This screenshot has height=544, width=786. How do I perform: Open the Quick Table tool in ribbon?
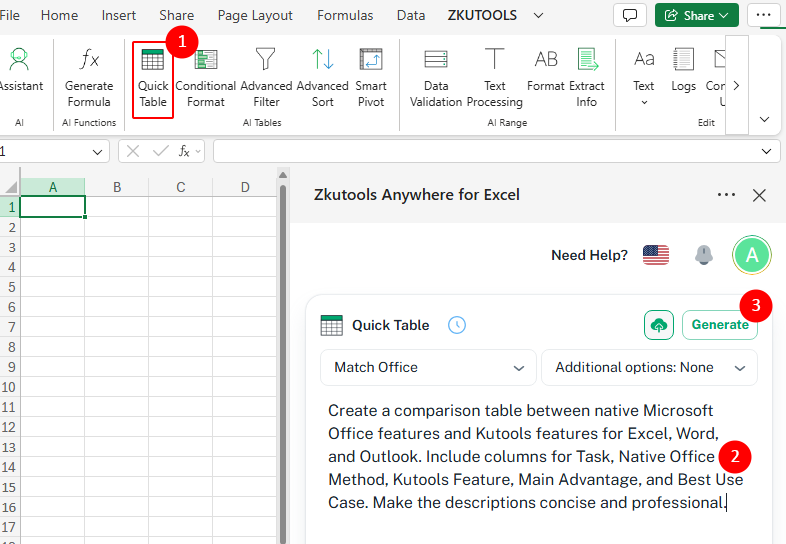click(x=153, y=79)
